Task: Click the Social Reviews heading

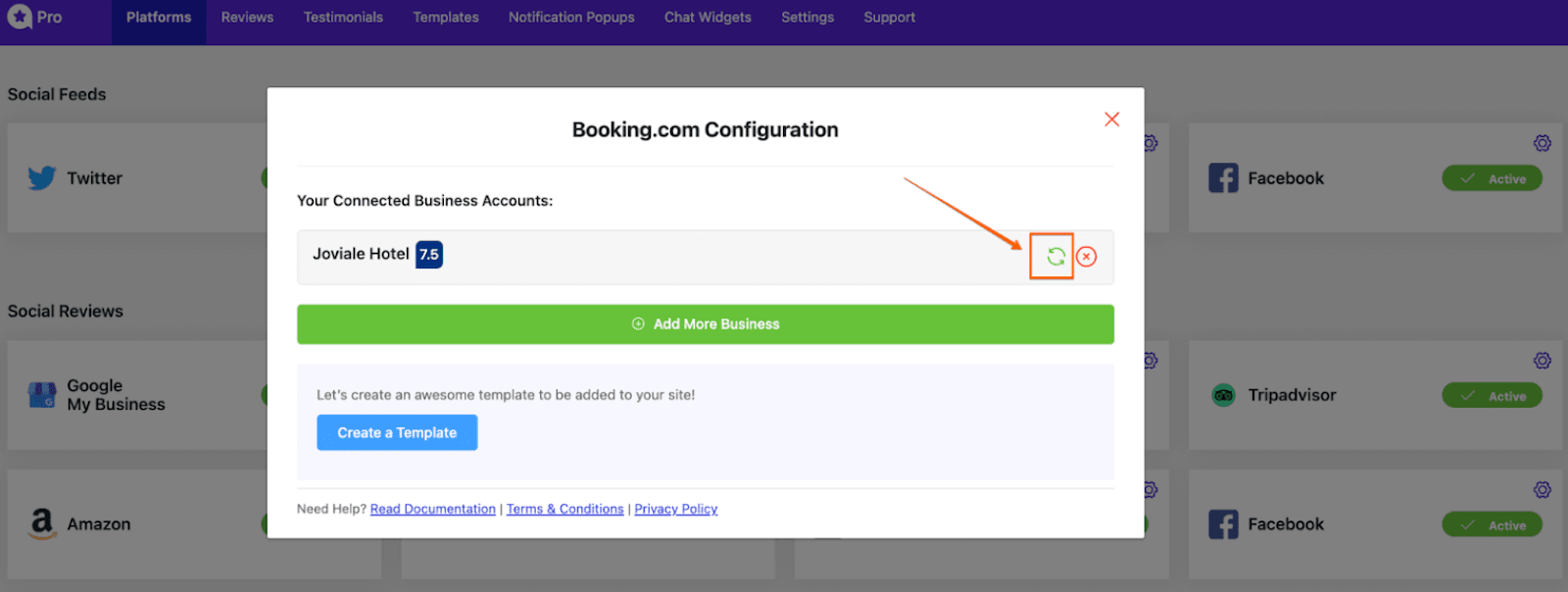Action: coord(66,311)
